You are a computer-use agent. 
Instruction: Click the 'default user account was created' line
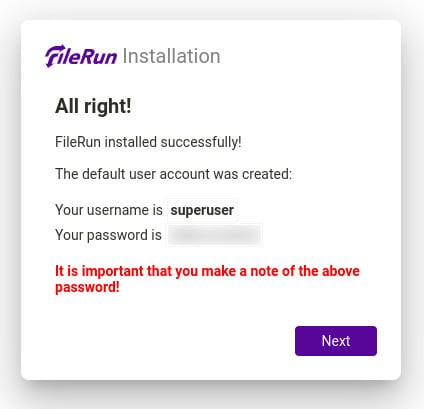(173, 174)
